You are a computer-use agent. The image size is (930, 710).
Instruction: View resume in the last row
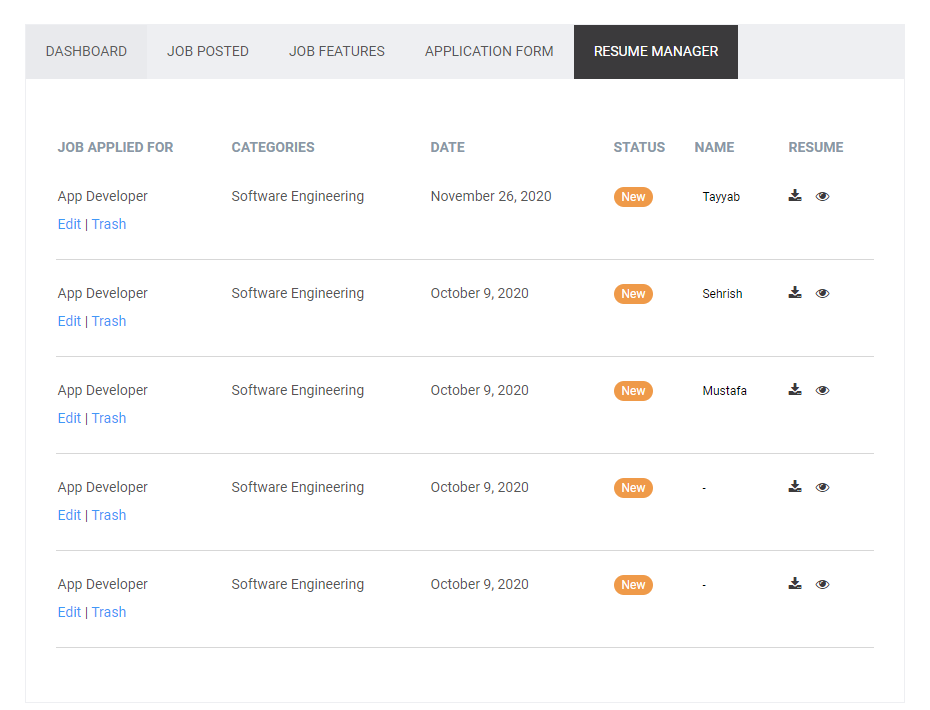(x=822, y=585)
